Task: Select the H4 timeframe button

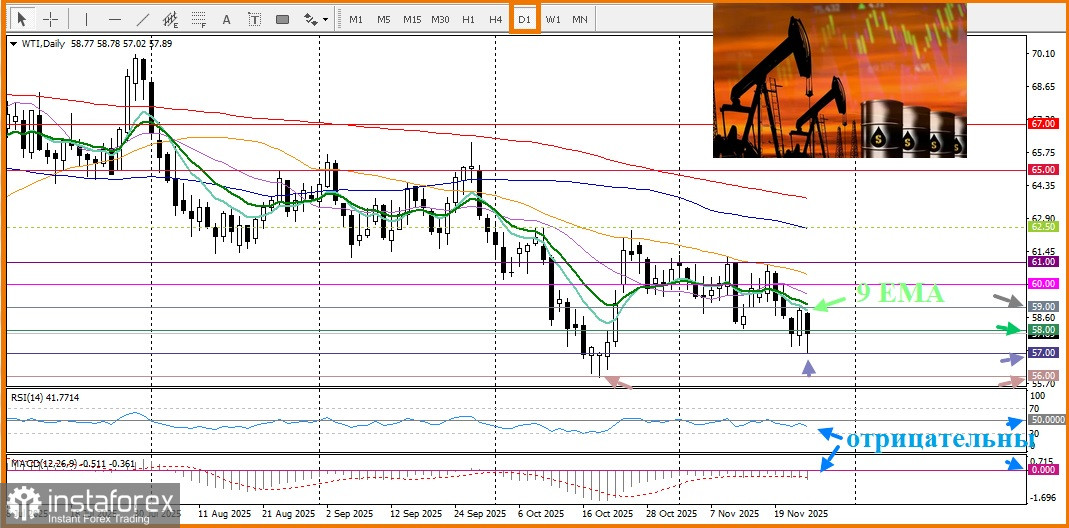Action: (x=496, y=19)
